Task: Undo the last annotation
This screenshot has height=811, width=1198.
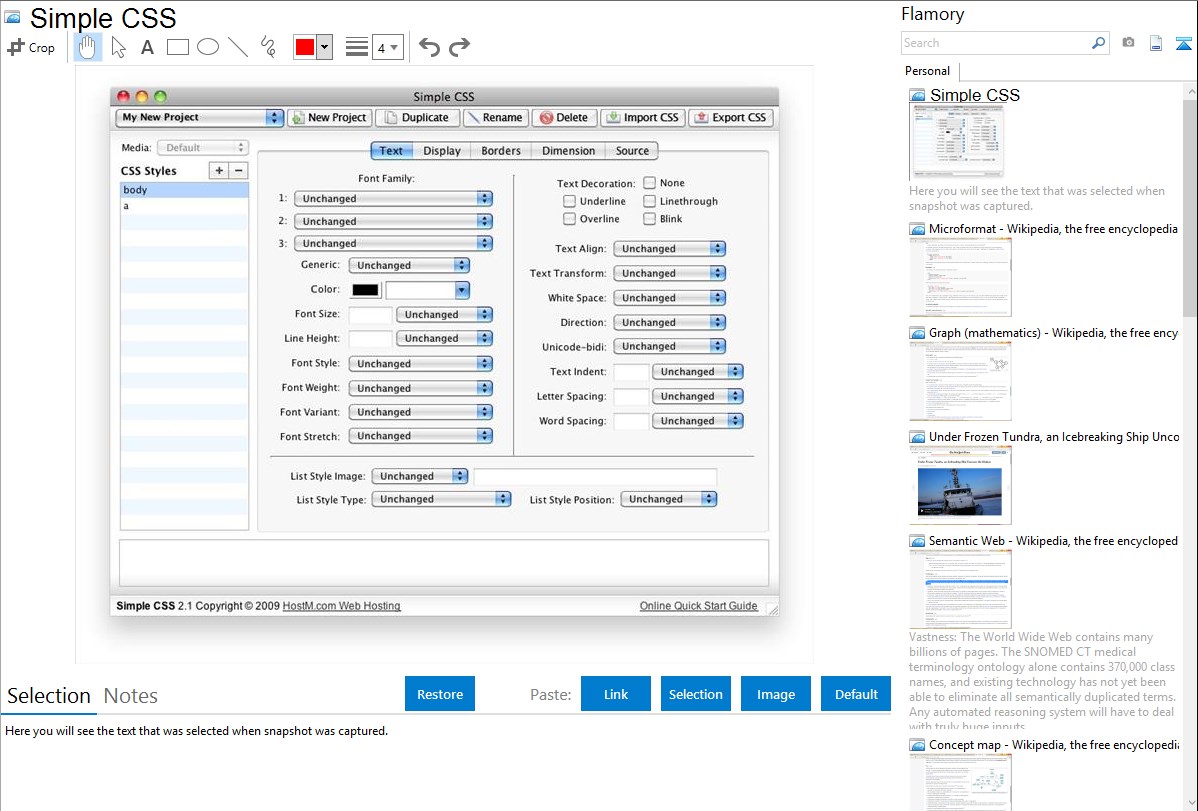Action: click(x=429, y=47)
